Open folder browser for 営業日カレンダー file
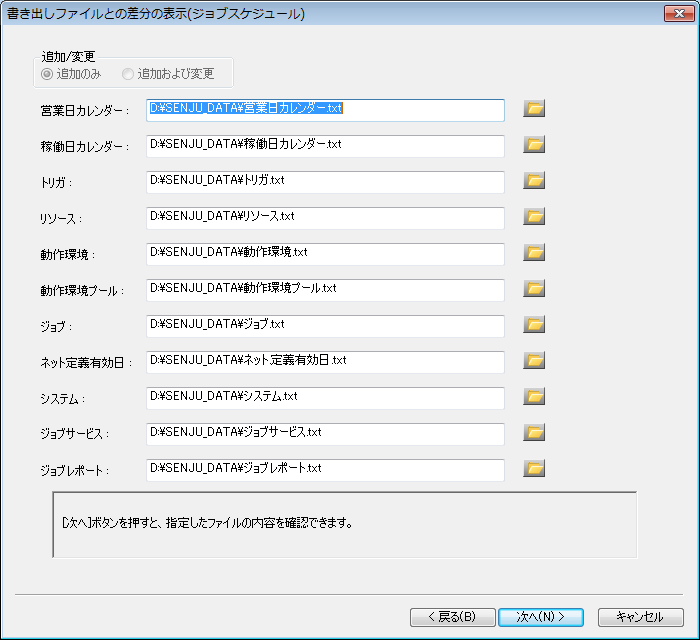700x640 pixels. (534, 108)
